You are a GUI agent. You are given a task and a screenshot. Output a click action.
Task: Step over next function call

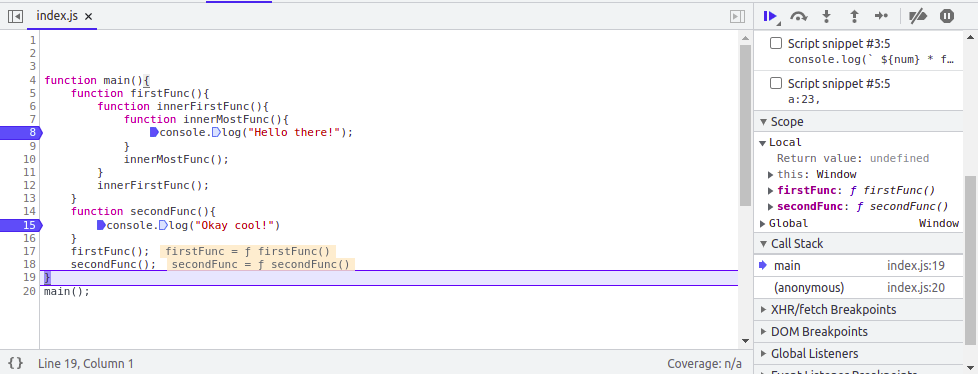(x=798, y=17)
